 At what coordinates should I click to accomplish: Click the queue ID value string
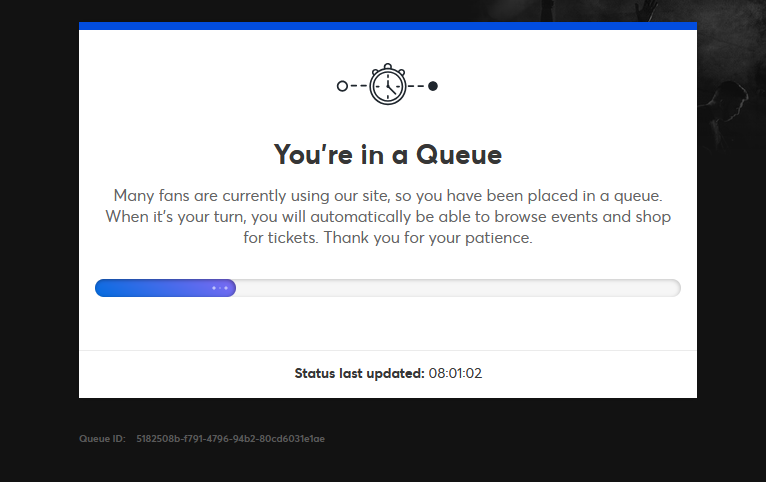click(231, 438)
